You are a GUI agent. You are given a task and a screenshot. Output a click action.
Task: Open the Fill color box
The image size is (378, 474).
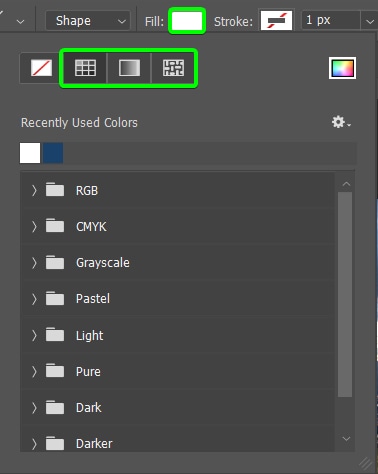[x=187, y=21]
